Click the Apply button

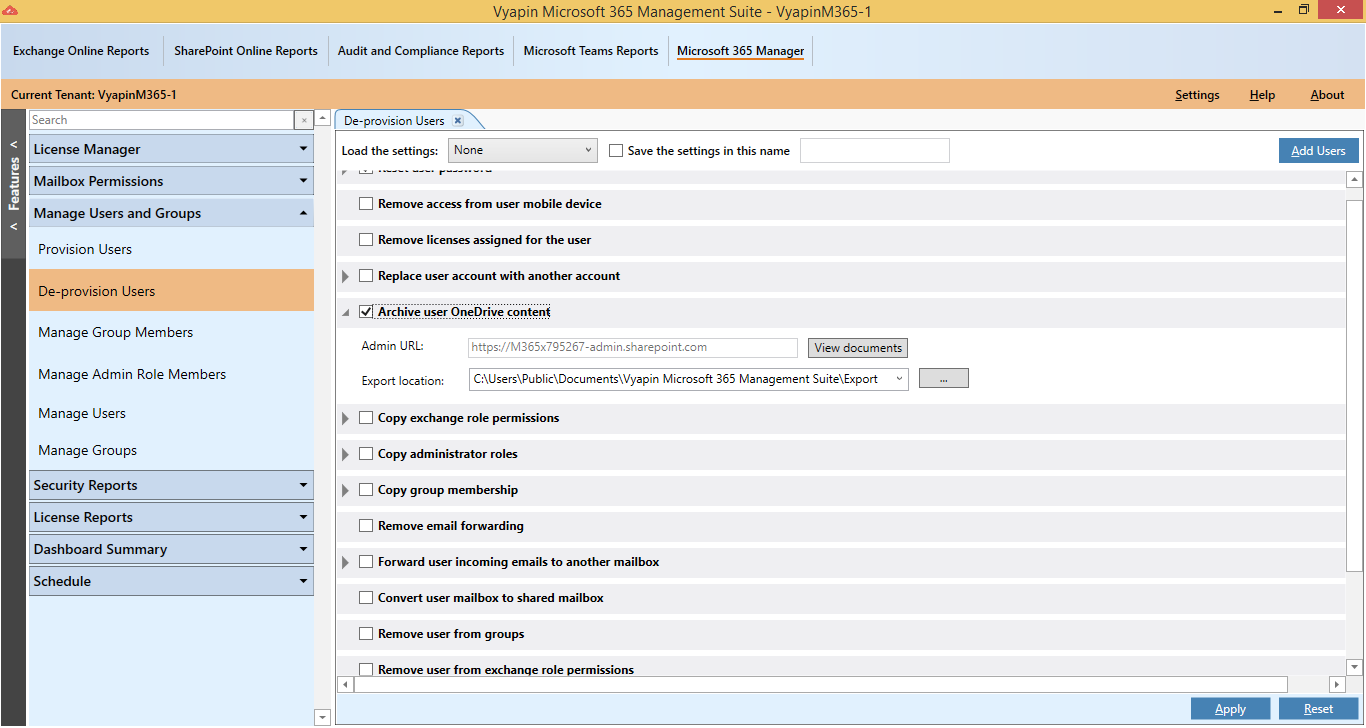(x=1230, y=709)
